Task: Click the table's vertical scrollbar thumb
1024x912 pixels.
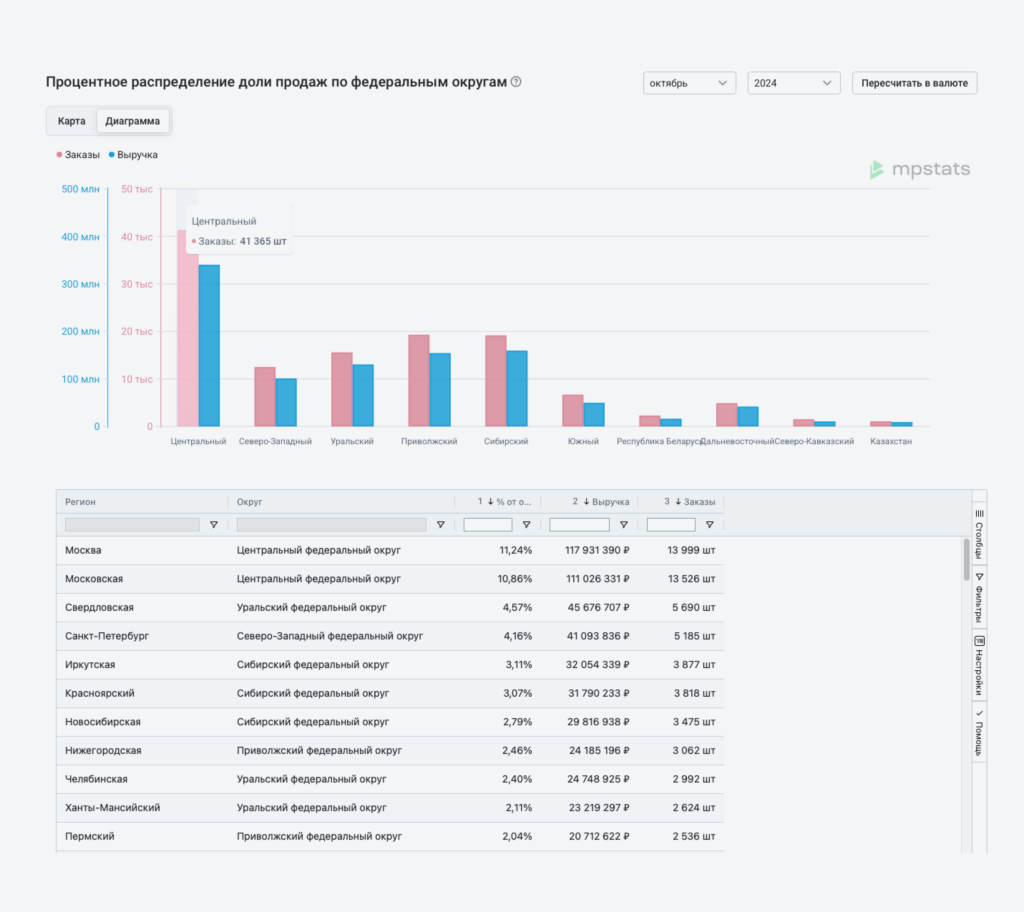Action: click(966, 560)
